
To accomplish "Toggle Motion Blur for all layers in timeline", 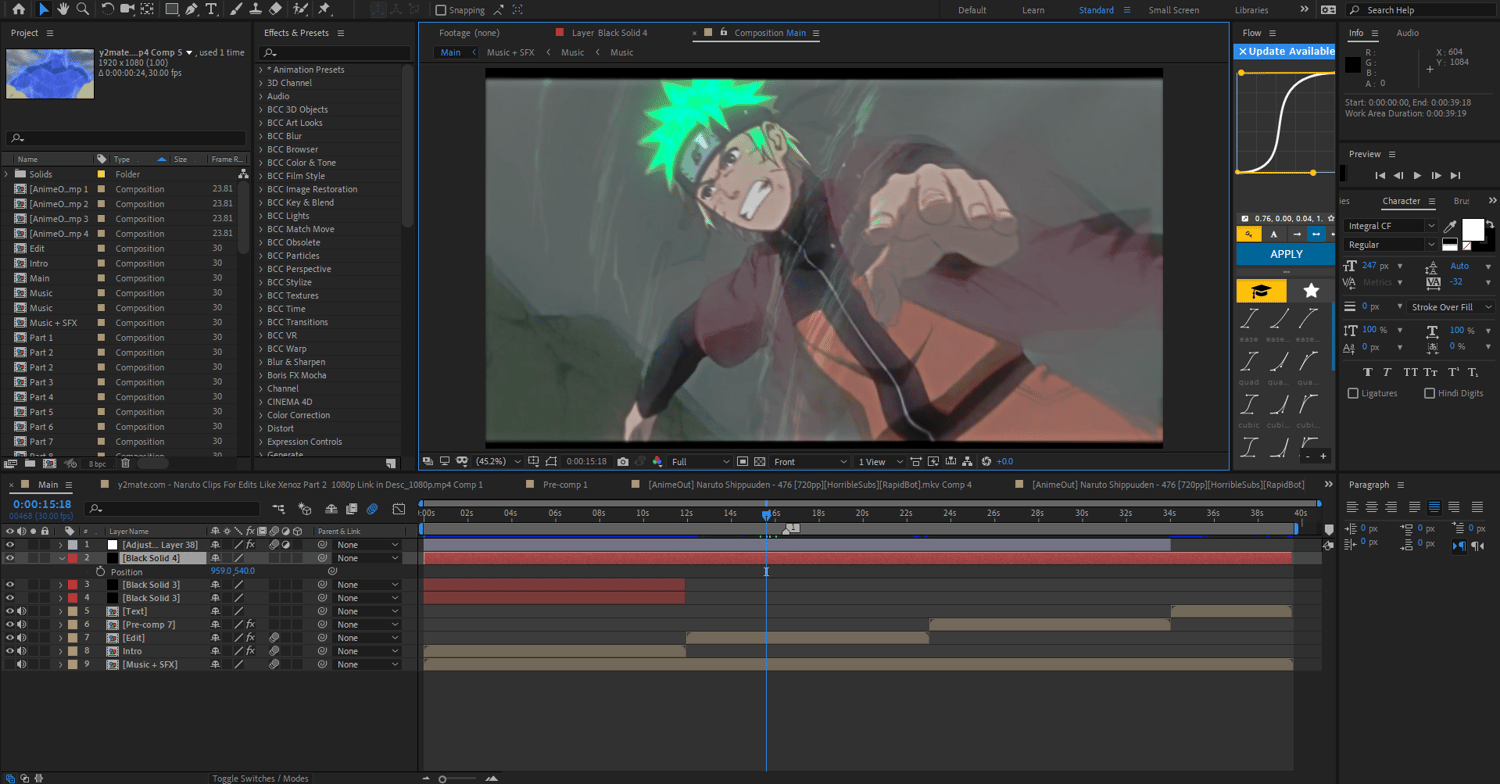I will pos(372,509).
